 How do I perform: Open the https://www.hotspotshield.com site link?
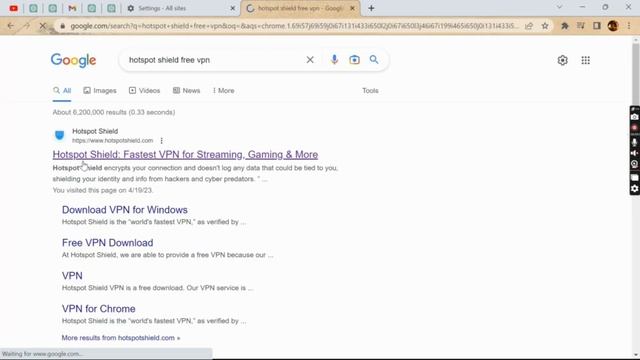(x=113, y=140)
